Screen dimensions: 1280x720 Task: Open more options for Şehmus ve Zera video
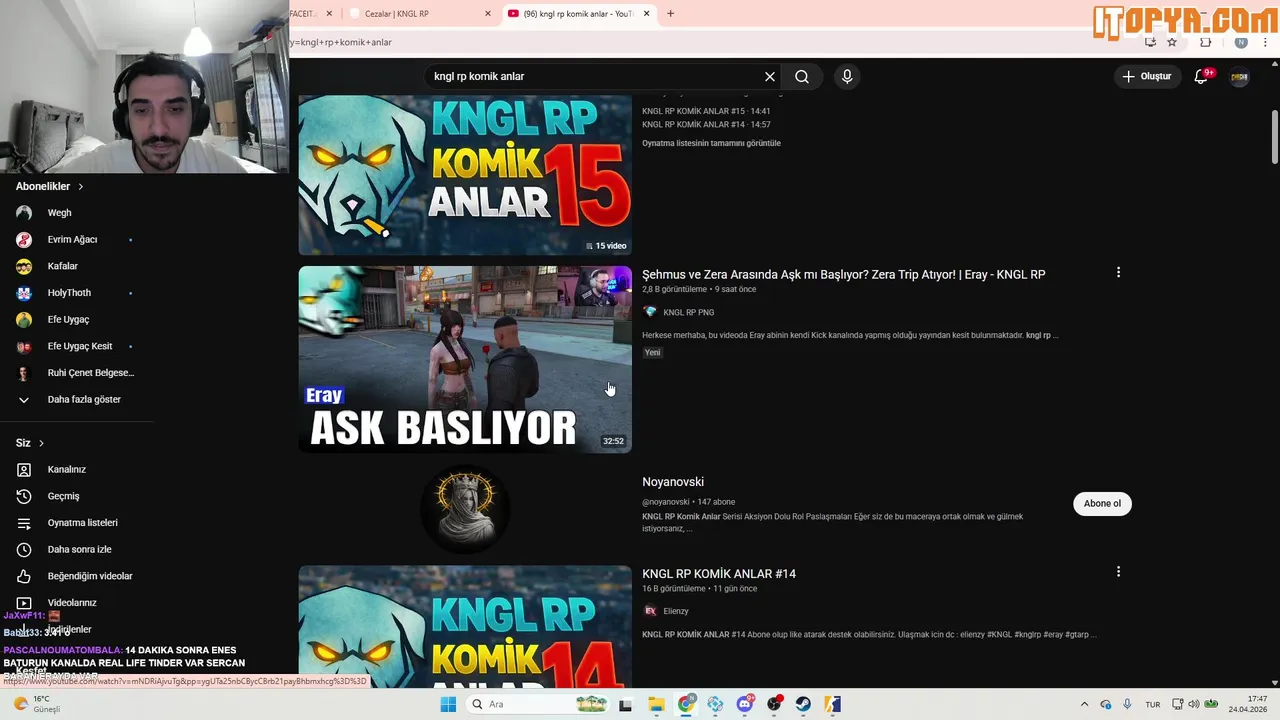pos(1118,272)
